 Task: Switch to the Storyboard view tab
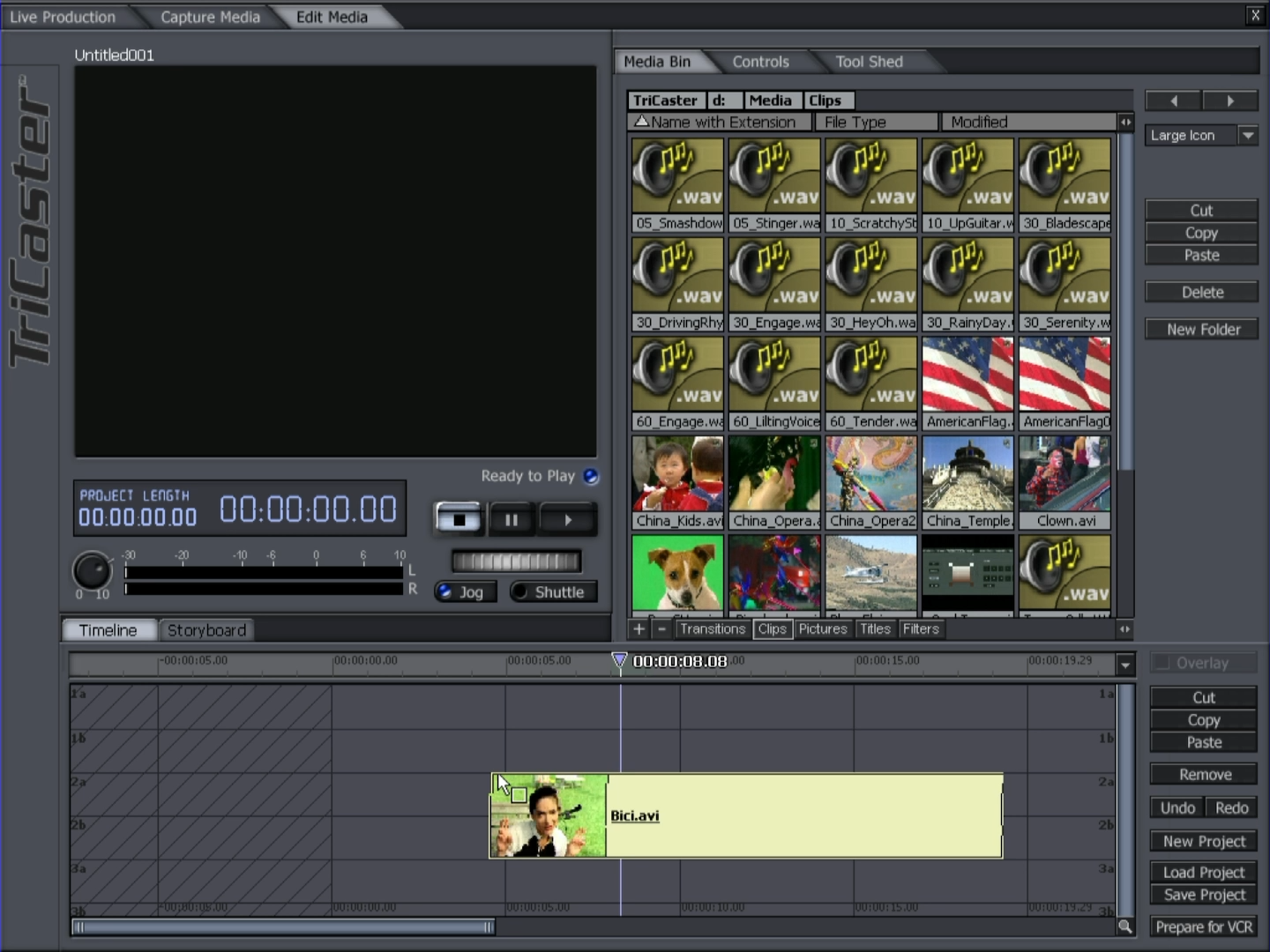pyautogui.click(x=206, y=630)
